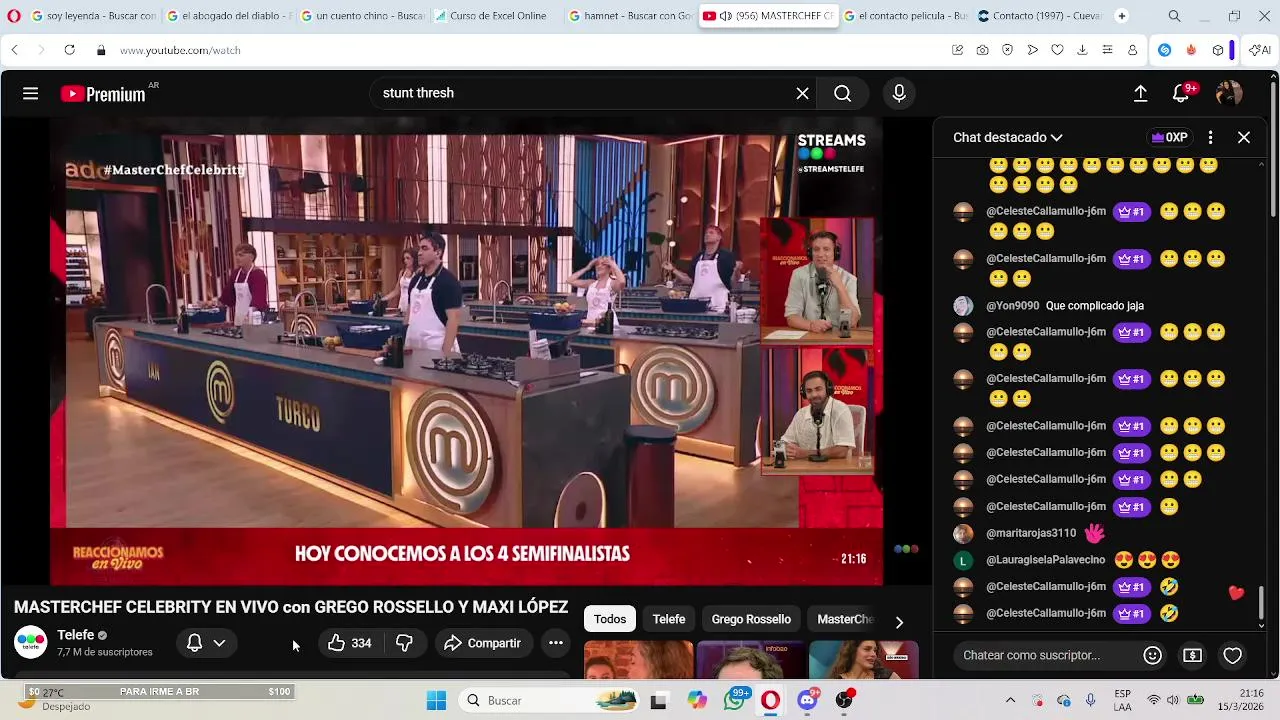Open the extensions cube icon
The height and width of the screenshot is (720, 1280).
(x=1217, y=50)
